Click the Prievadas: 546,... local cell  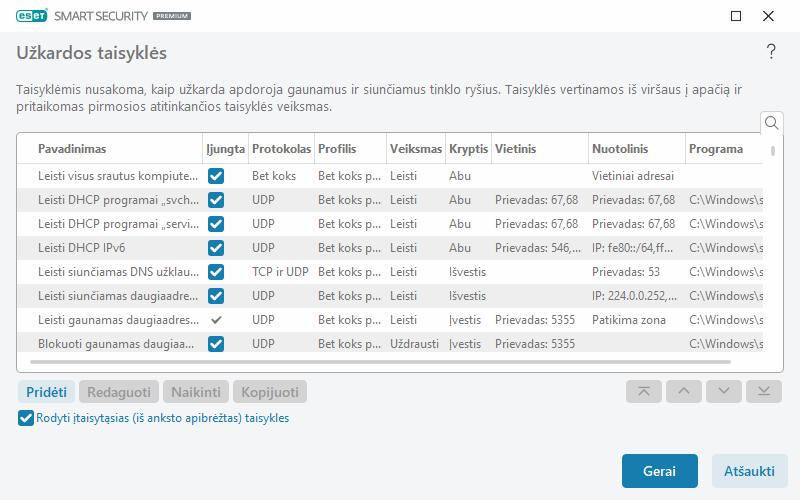point(538,248)
